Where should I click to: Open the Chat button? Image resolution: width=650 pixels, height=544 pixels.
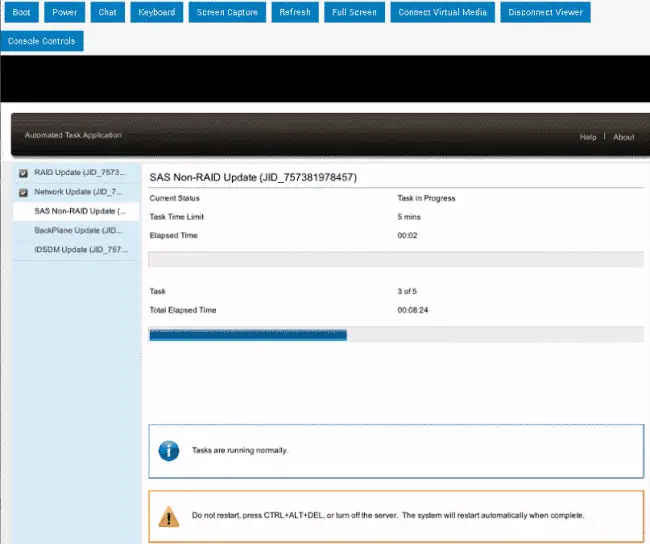tap(108, 12)
